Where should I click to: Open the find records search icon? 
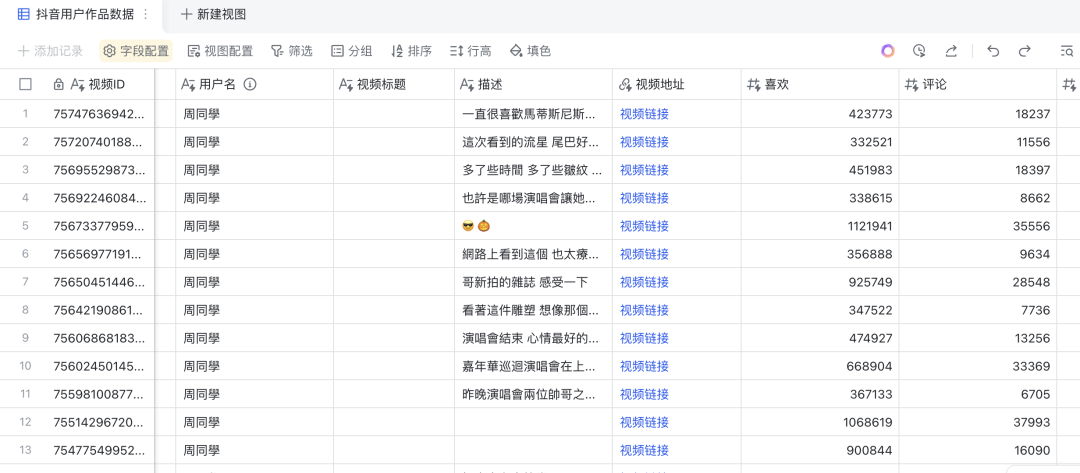1066,51
